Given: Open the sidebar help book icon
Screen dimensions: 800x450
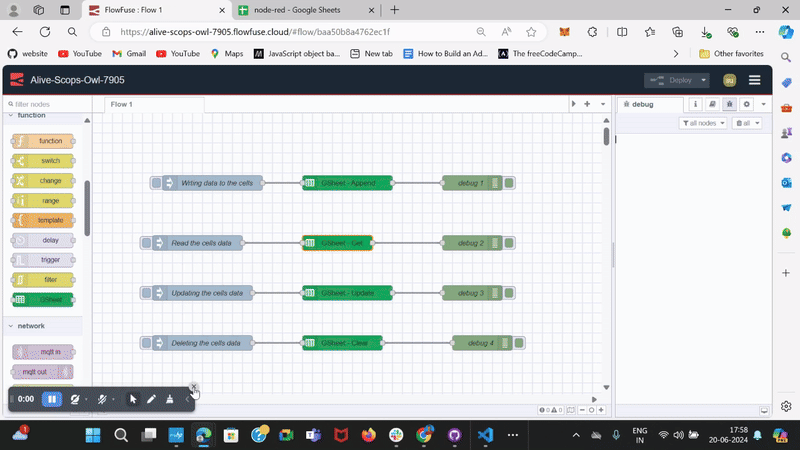Looking at the screenshot, I should pos(712,104).
